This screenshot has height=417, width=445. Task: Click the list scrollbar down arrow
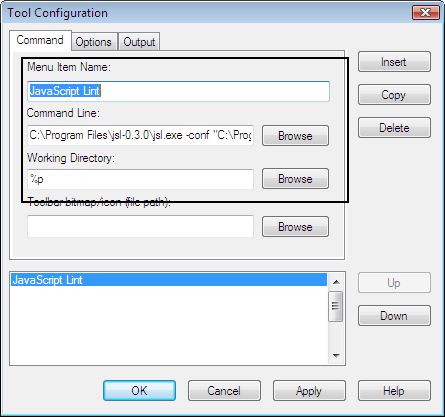[x=336, y=355]
